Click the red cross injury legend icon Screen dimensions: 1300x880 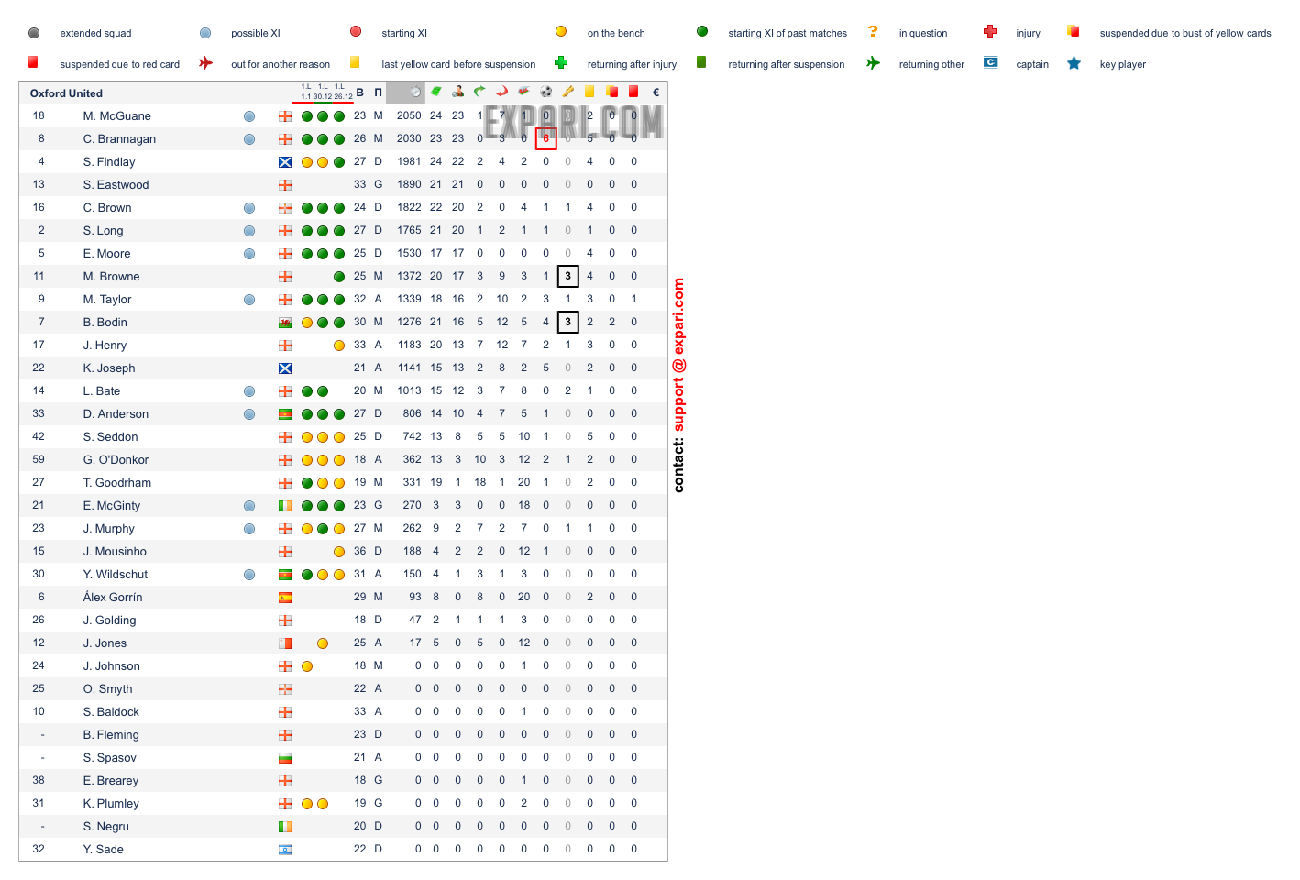pyautogui.click(x=991, y=33)
